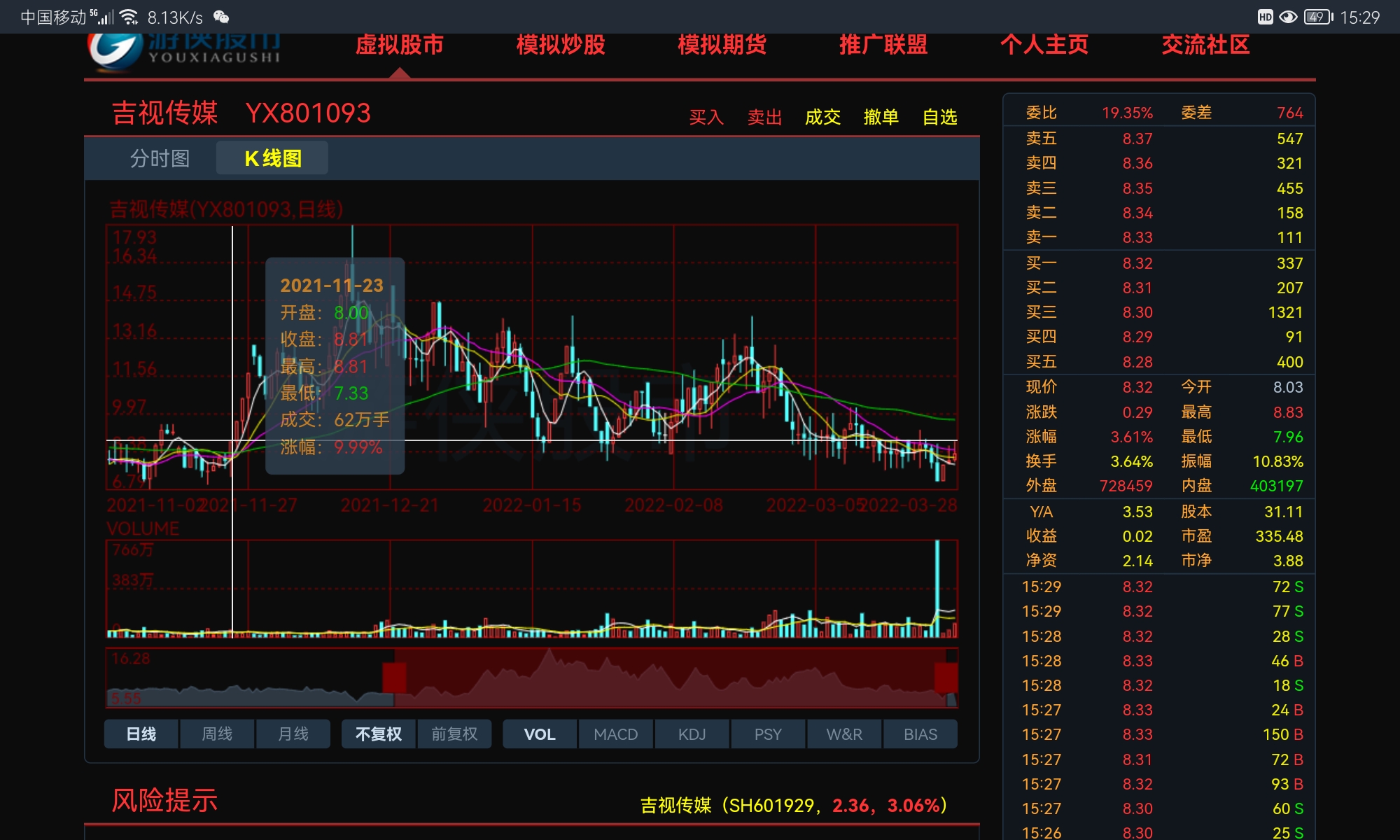Click 委比 value 19.35%
Screen dimensions: 1400x840
[1127, 113]
